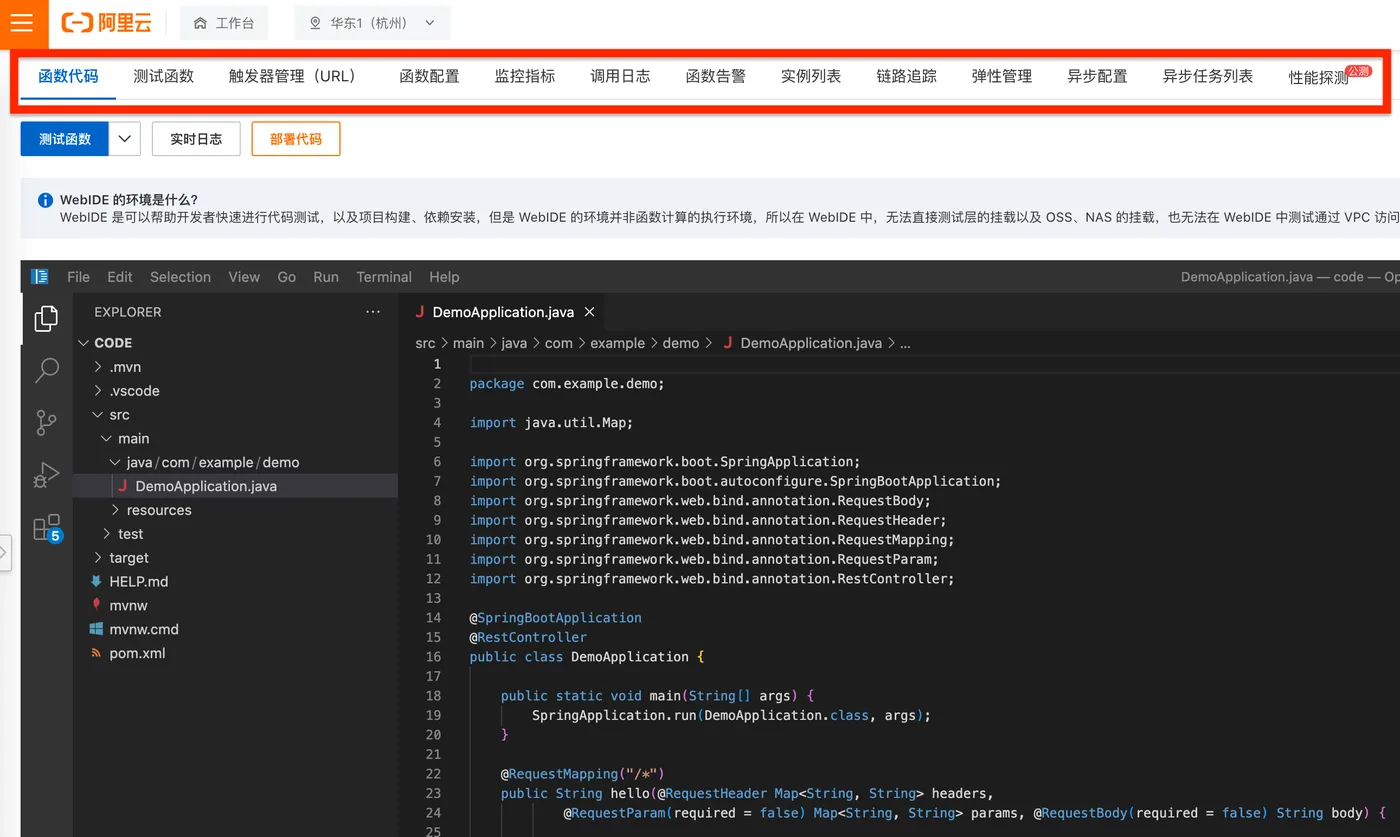Open the Source Control view

[x=46, y=422]
